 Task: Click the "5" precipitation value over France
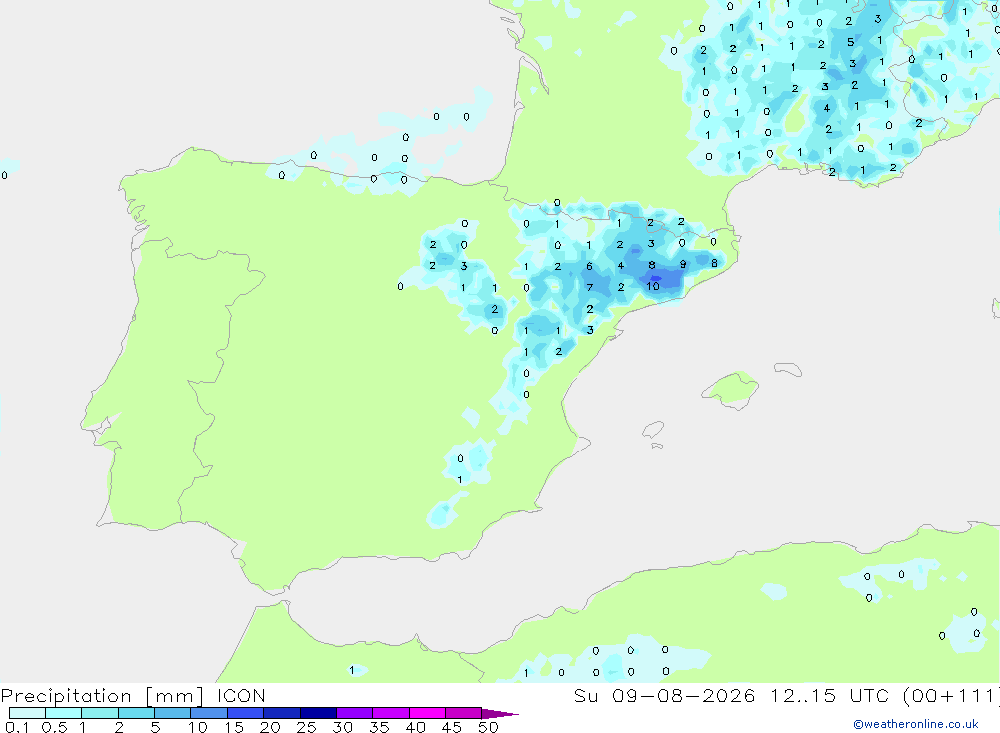coord(850,43)
